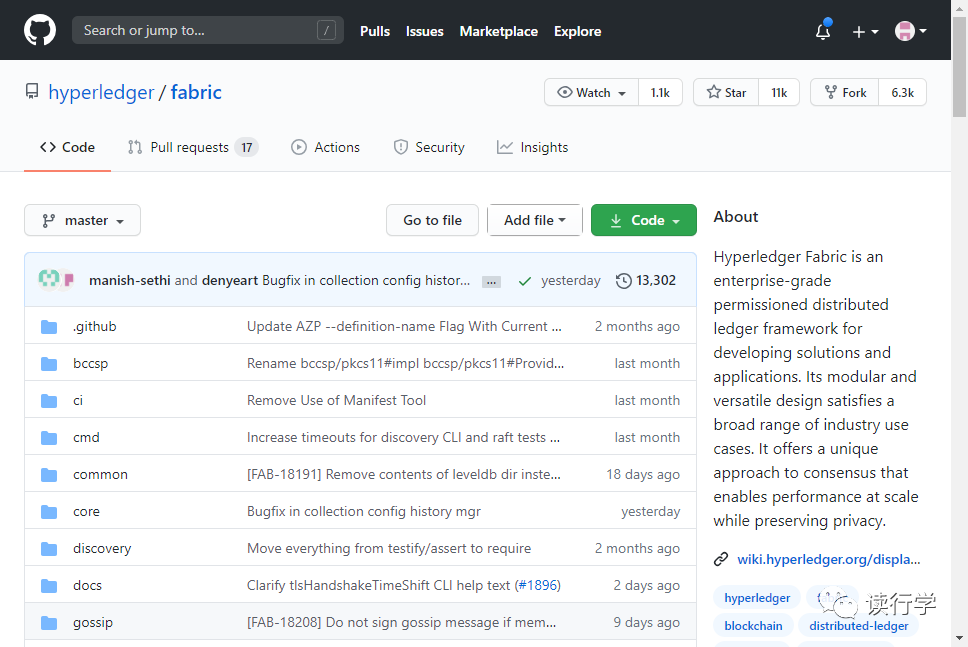This screenshot has width=968, height=647.
Task: Open the Watch dropdown
Action: tap(591, 93)
